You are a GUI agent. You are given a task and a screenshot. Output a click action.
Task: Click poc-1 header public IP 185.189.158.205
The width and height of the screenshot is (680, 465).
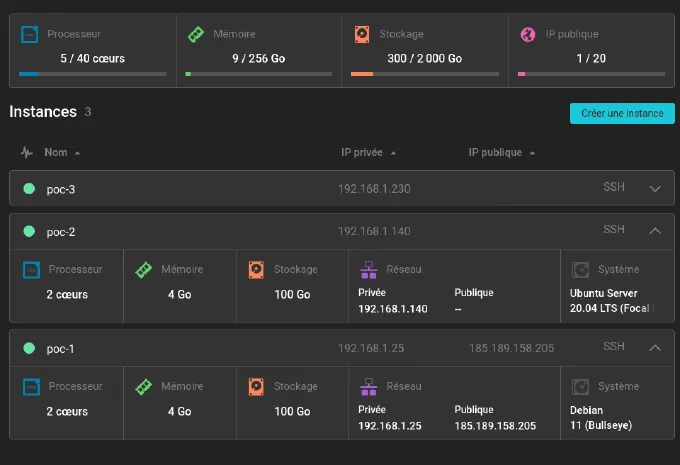click(511, 348)
